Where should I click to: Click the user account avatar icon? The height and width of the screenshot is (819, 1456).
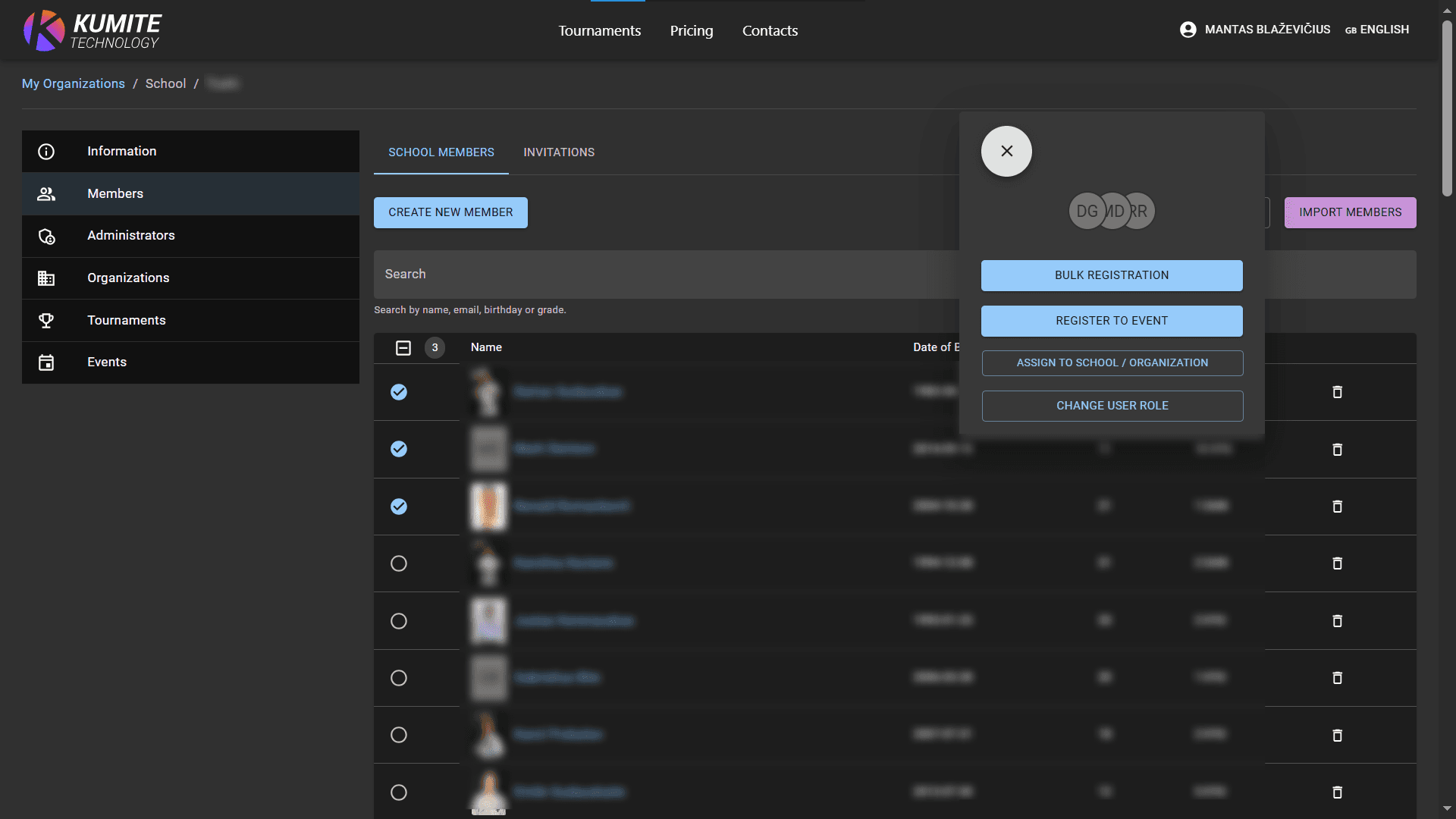[x=1188, y=30]
